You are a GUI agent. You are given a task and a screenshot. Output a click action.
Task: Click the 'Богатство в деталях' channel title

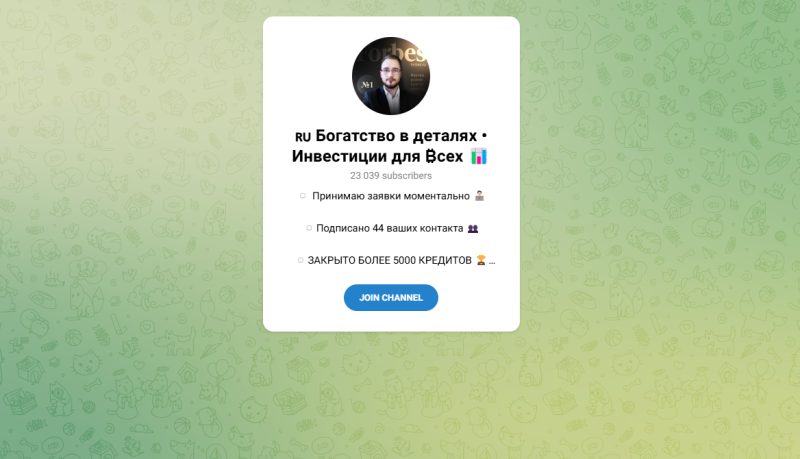[x=396, y=136]
